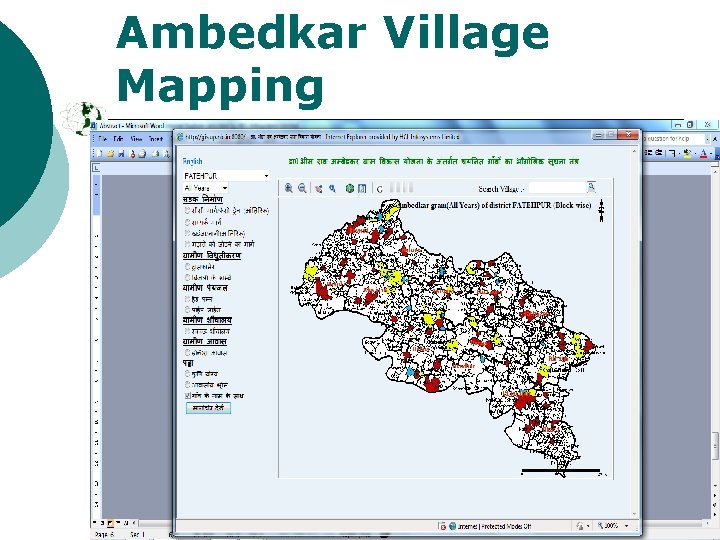Open the Font Color dropdown arrow in Word
The width and height of the screenshot is (720, 540).
(710, 154)
